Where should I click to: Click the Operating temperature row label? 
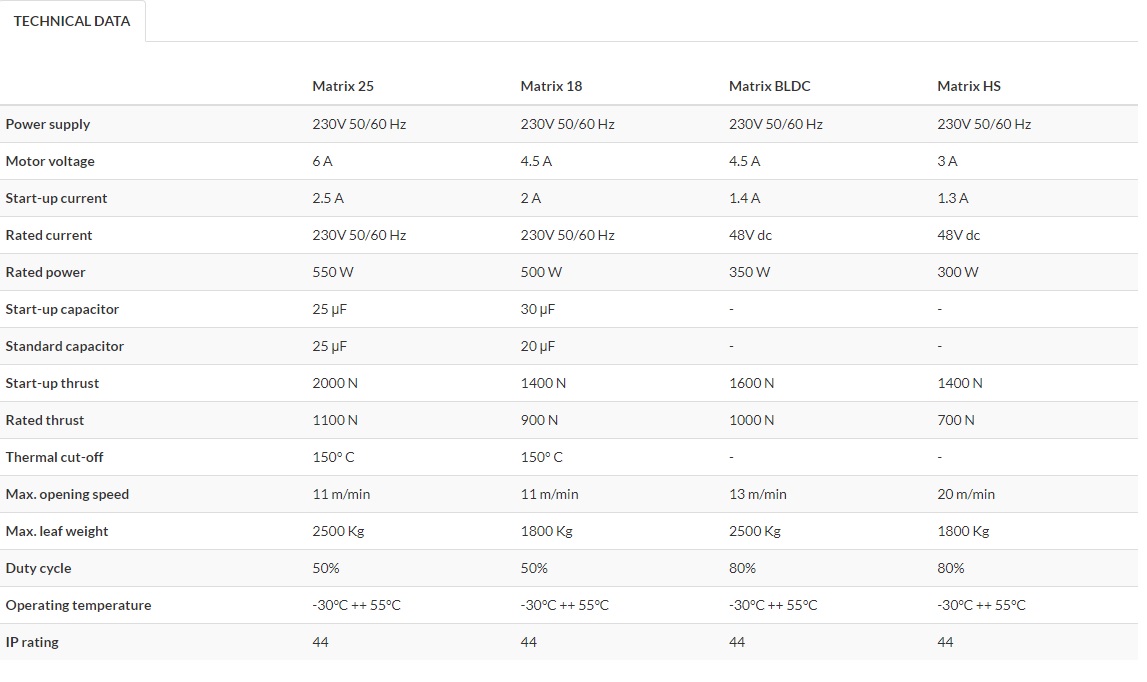point(78,605)
